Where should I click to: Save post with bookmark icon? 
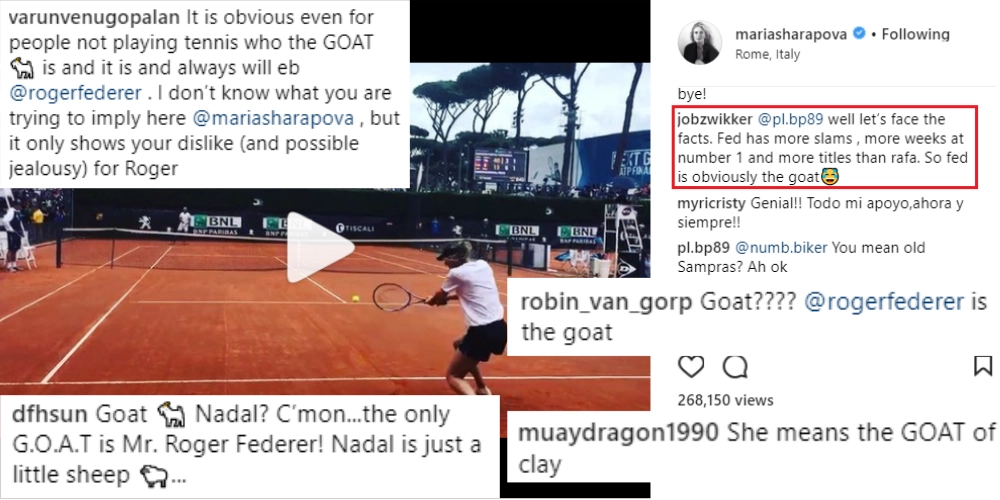tap(983, 366)
